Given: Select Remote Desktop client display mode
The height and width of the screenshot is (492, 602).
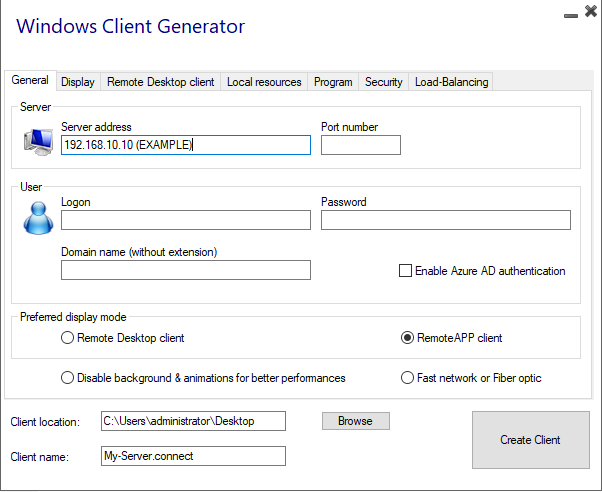Looking at the screenshot, I should pyautogui.click(x=68, y=338).
